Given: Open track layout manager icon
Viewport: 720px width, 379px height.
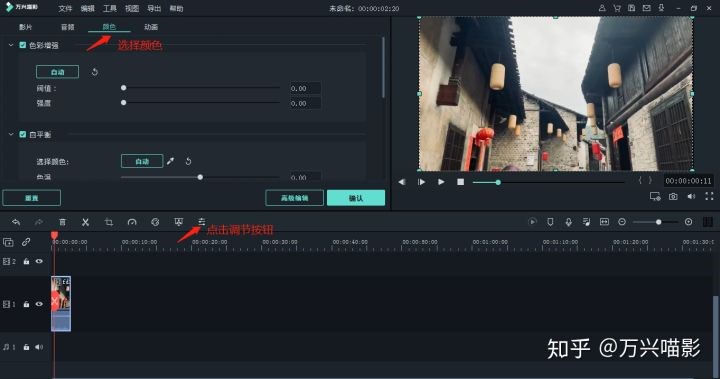Looking at the screenshot, I should coord(708,222).
